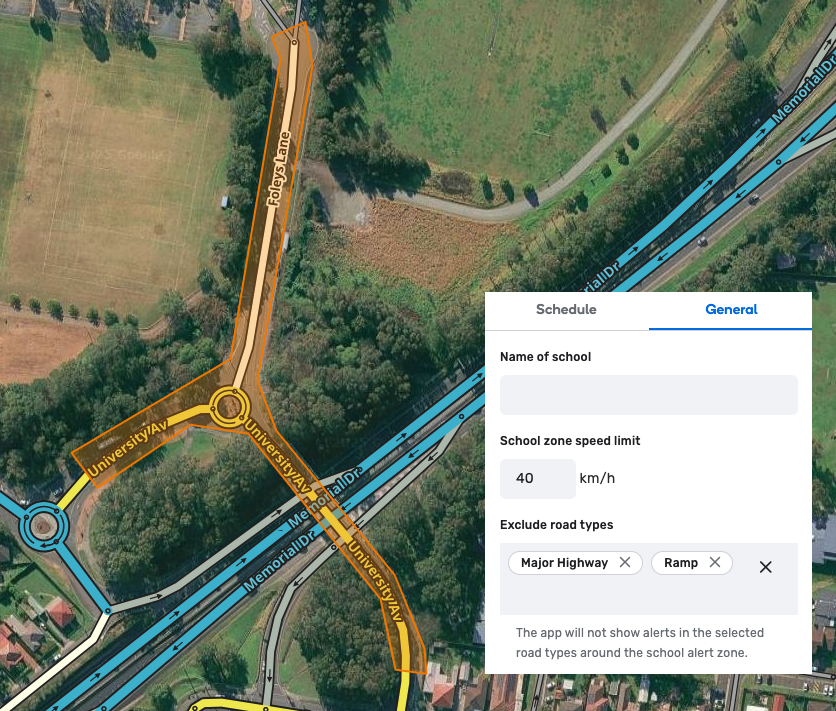Click the school zone speed limit box
Viewport: 836px width, 711px height.
(x=537, y=479)
